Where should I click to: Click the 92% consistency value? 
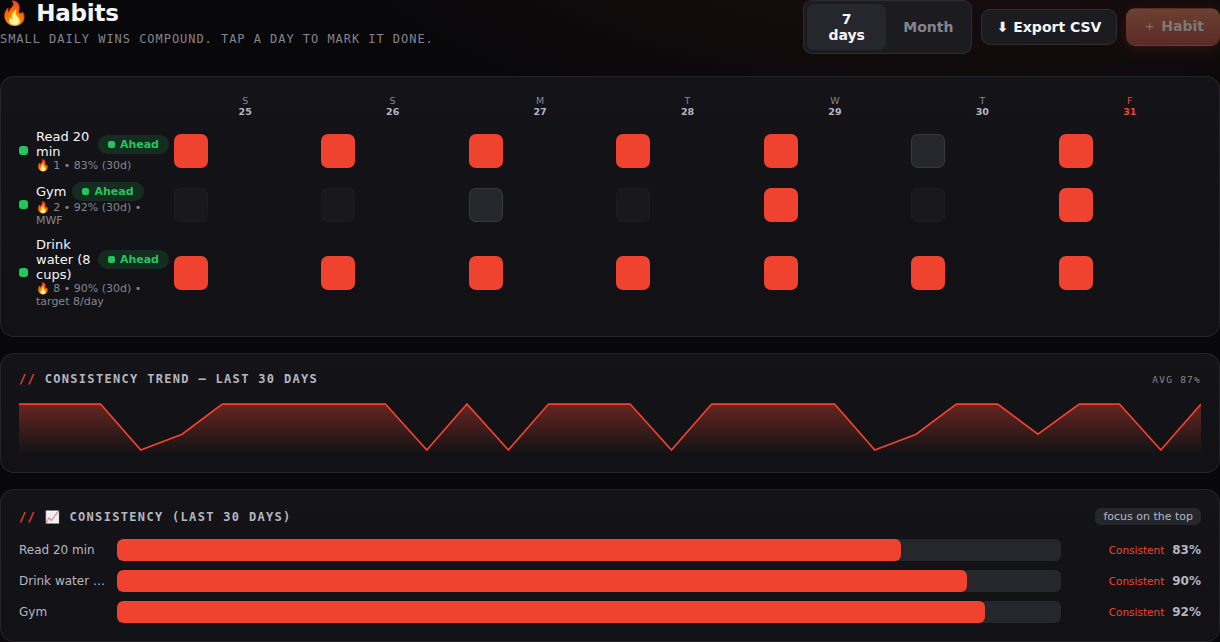[1187, 612]
